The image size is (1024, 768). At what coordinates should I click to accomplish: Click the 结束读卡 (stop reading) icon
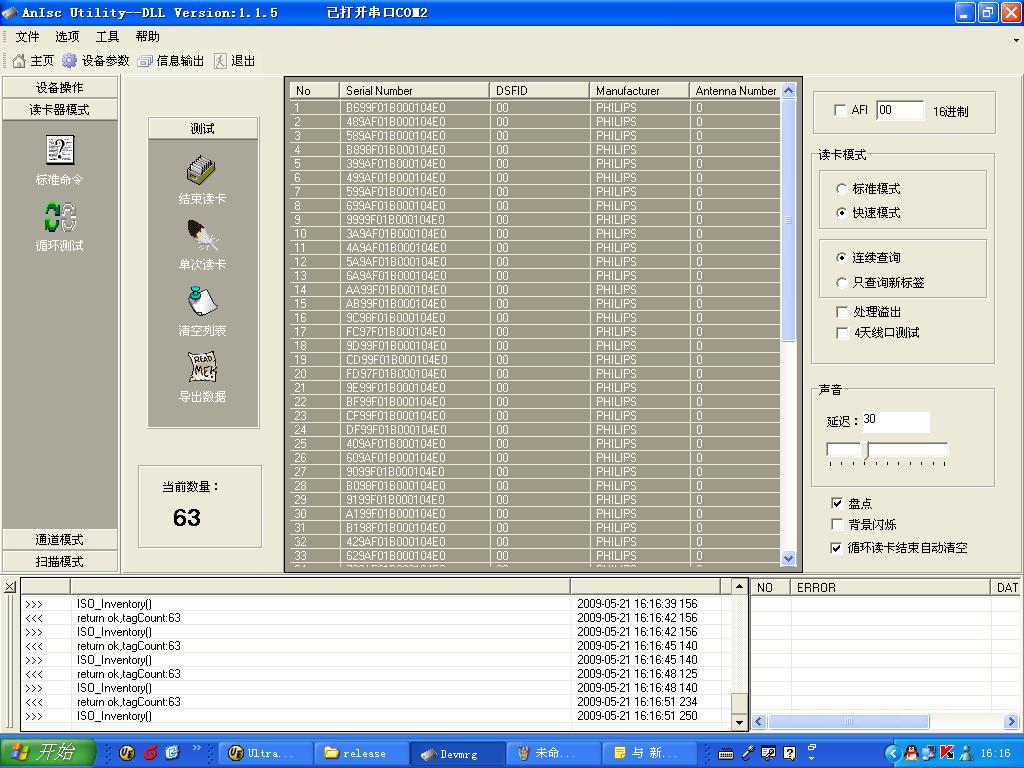(201, 170)
